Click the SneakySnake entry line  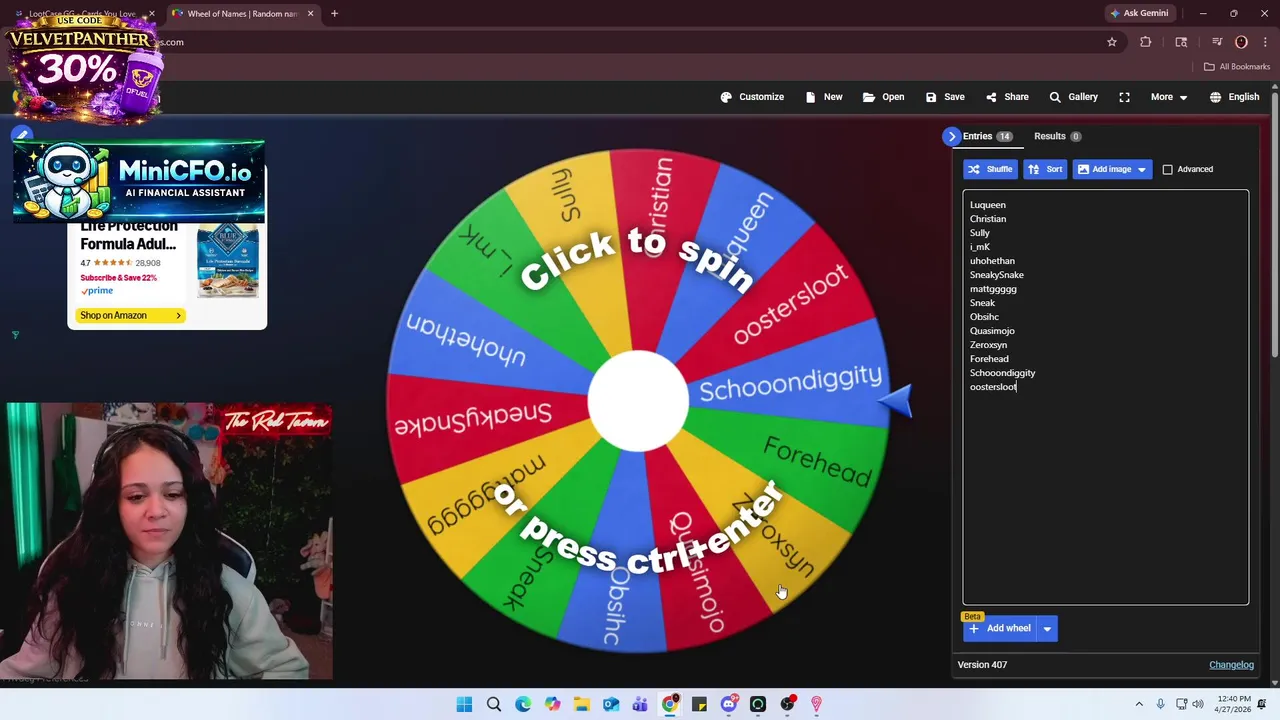(996, 275)
